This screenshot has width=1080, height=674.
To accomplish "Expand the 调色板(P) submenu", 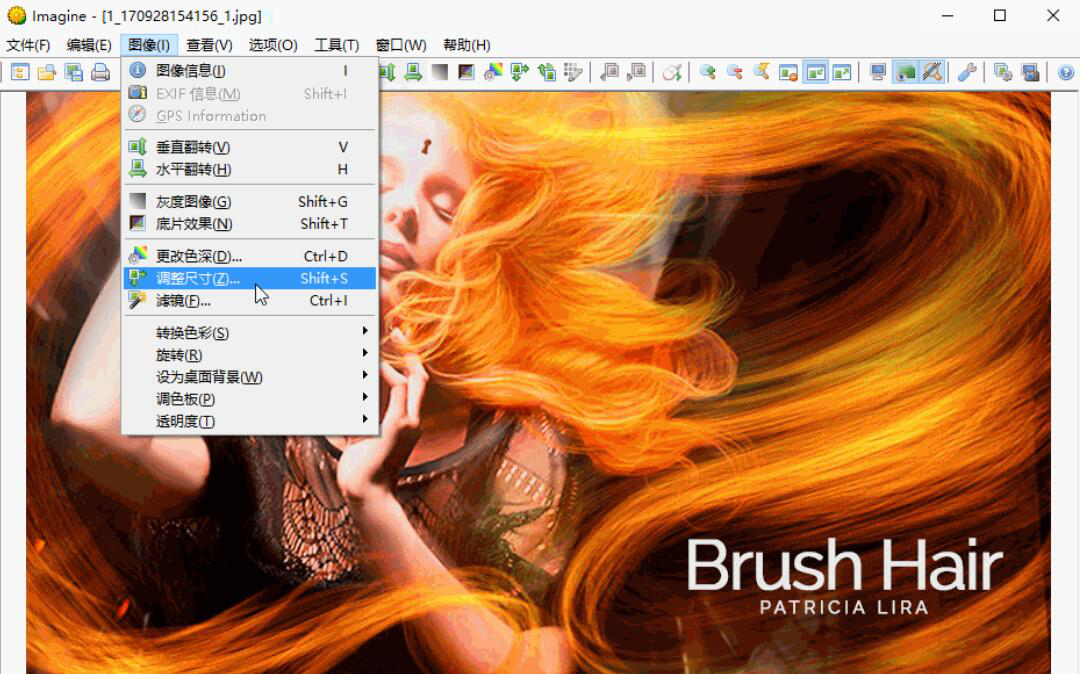I will click(249, 399).
